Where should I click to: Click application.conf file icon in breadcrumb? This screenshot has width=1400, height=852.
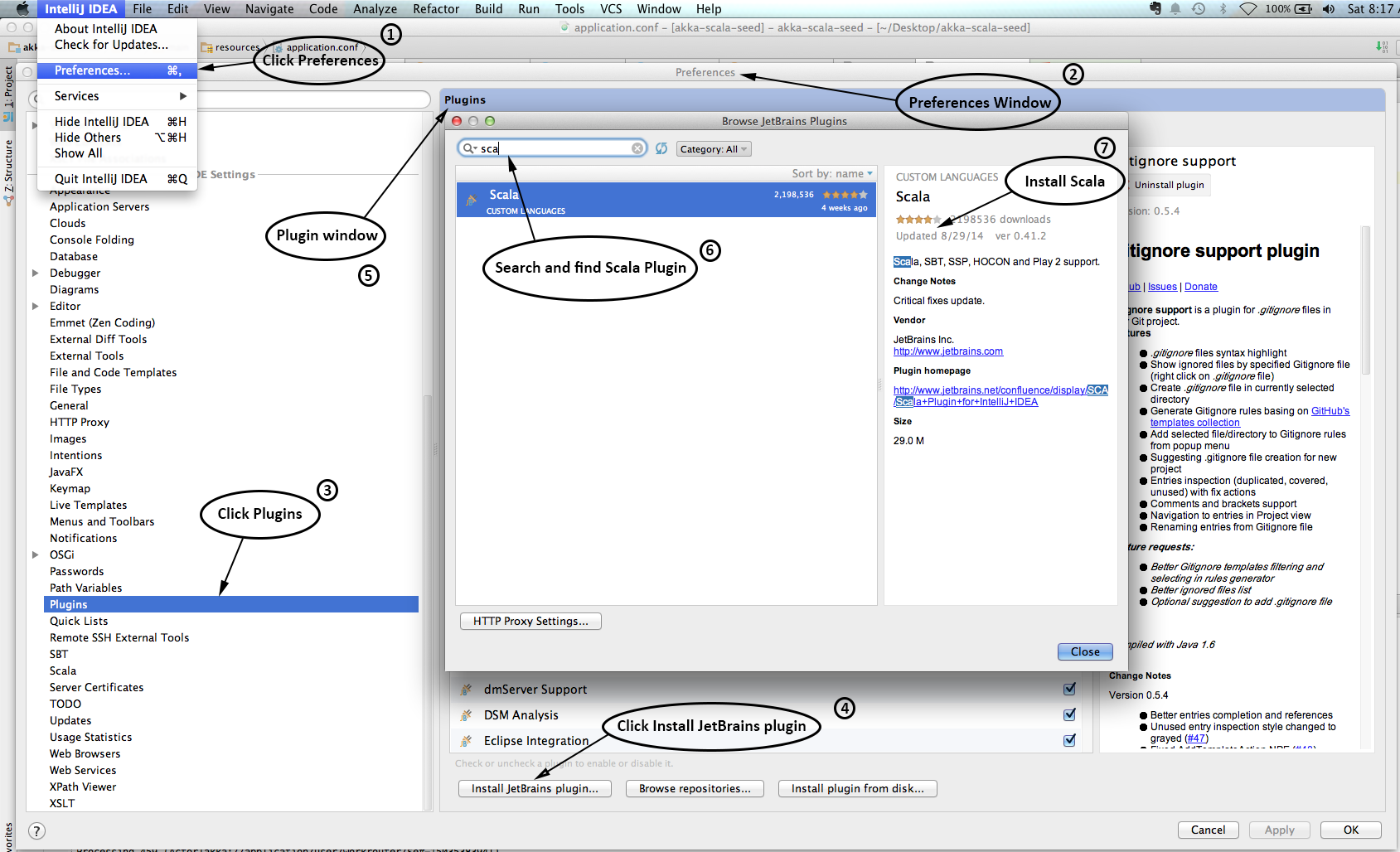279,47
